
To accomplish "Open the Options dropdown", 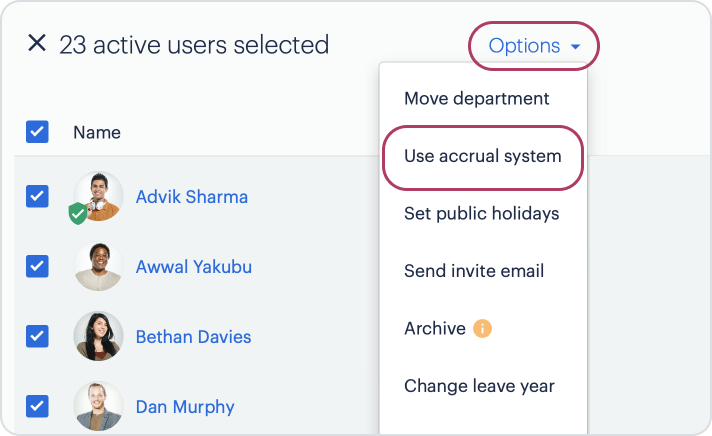I will (534, 46).
